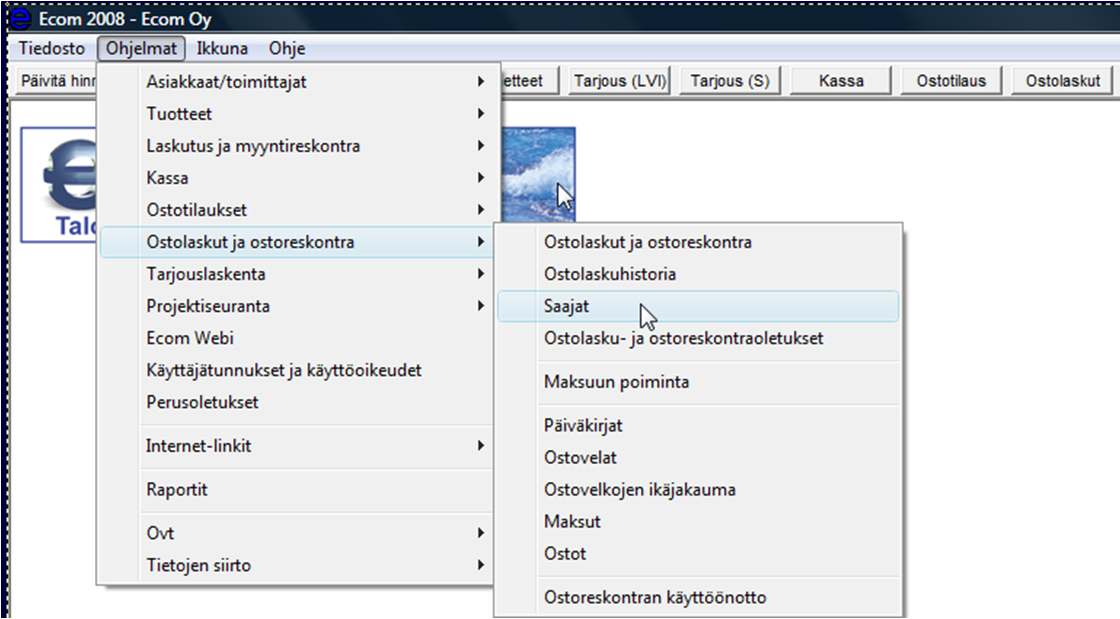
Task: Choose Ostolaskut ja ostoreskontra in the submenu
Action: pyautogui.click(x=698, y=242)
